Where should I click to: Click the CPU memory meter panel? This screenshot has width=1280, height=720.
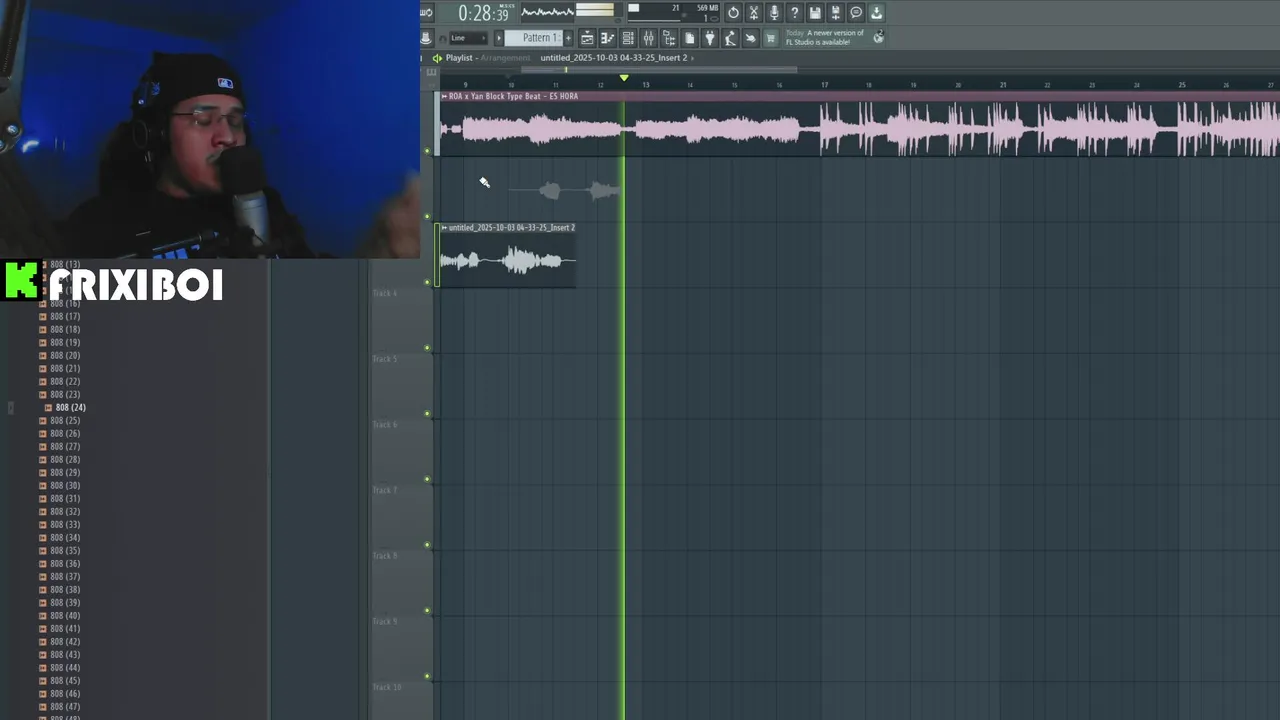[673, 13]
